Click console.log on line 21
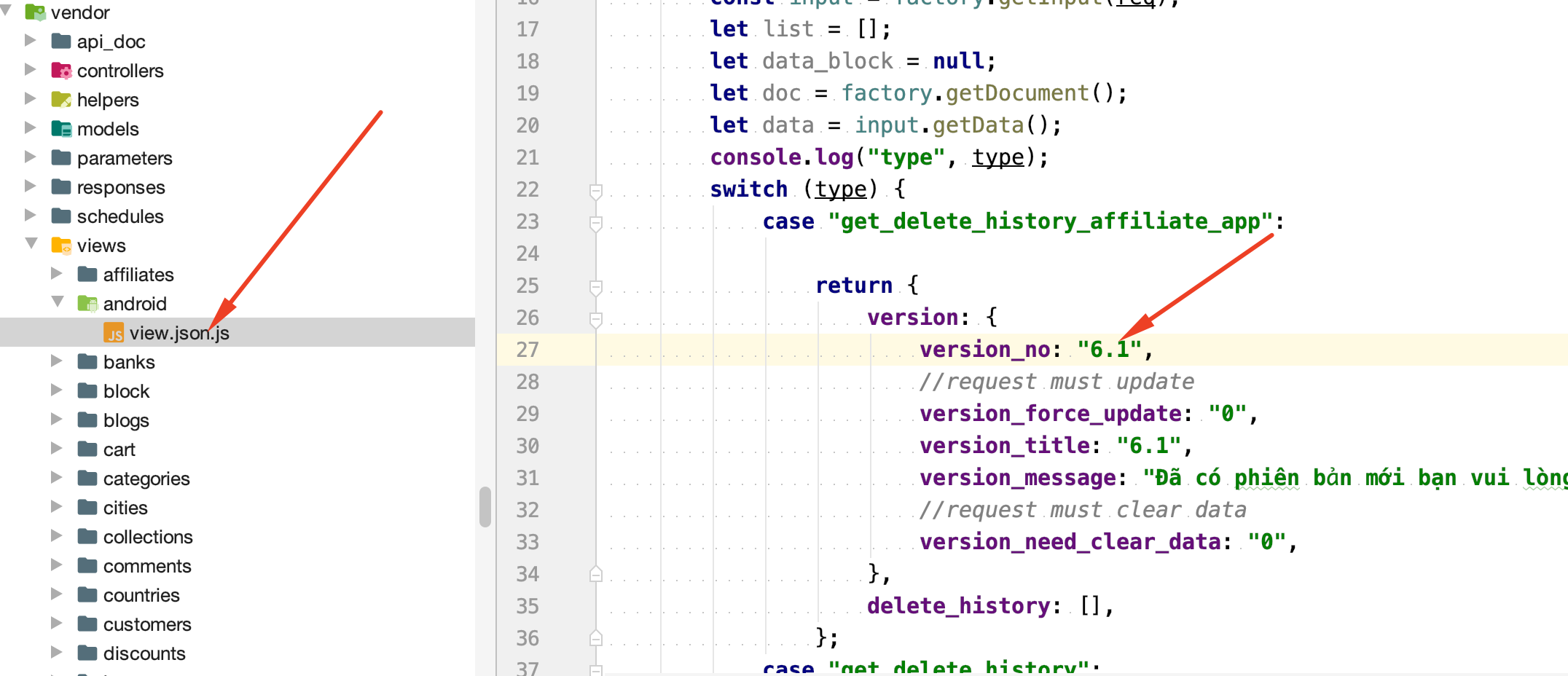Viewport: 1568px width, 676px height. click(782, 157)
